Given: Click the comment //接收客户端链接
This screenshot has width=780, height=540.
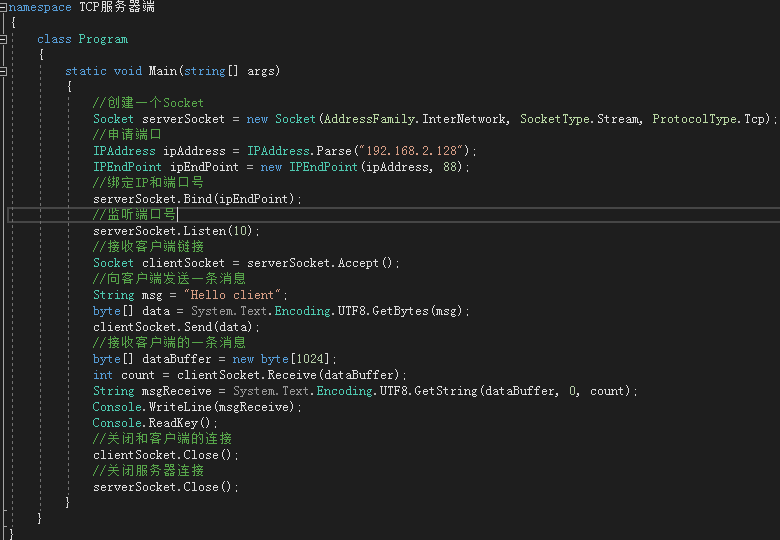Looking at the screenshot, I should coord(148,247).
